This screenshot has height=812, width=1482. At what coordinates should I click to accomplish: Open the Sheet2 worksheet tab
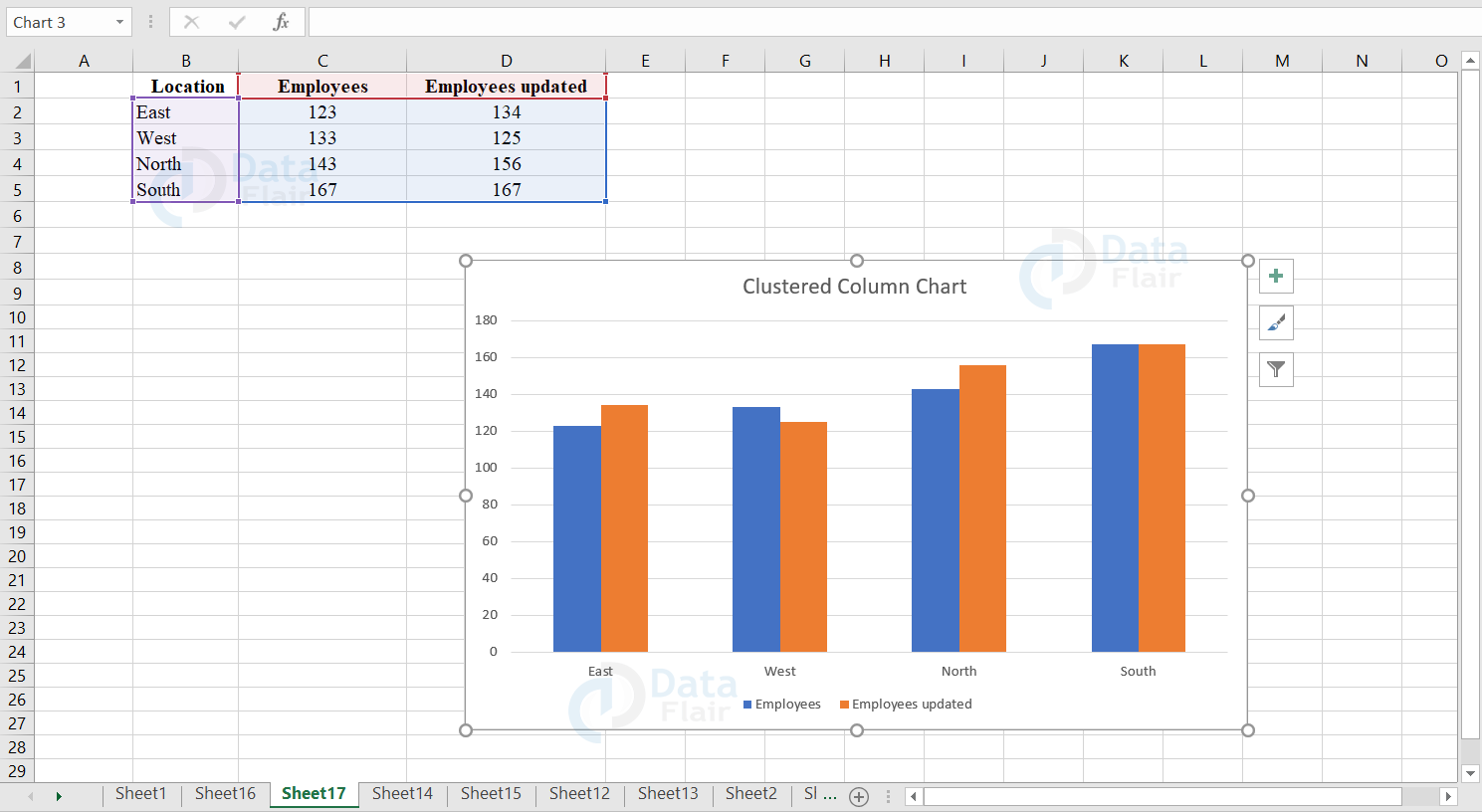750,794
